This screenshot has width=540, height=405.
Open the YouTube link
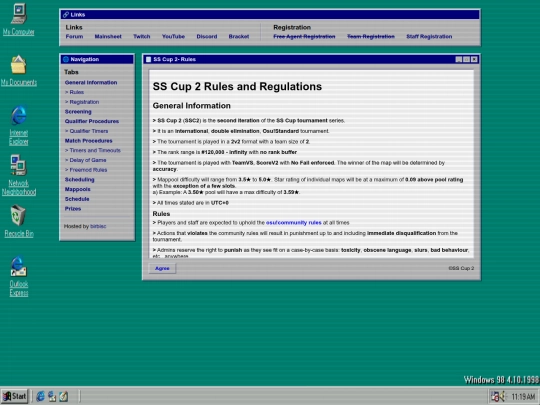[x=173, y=37]
